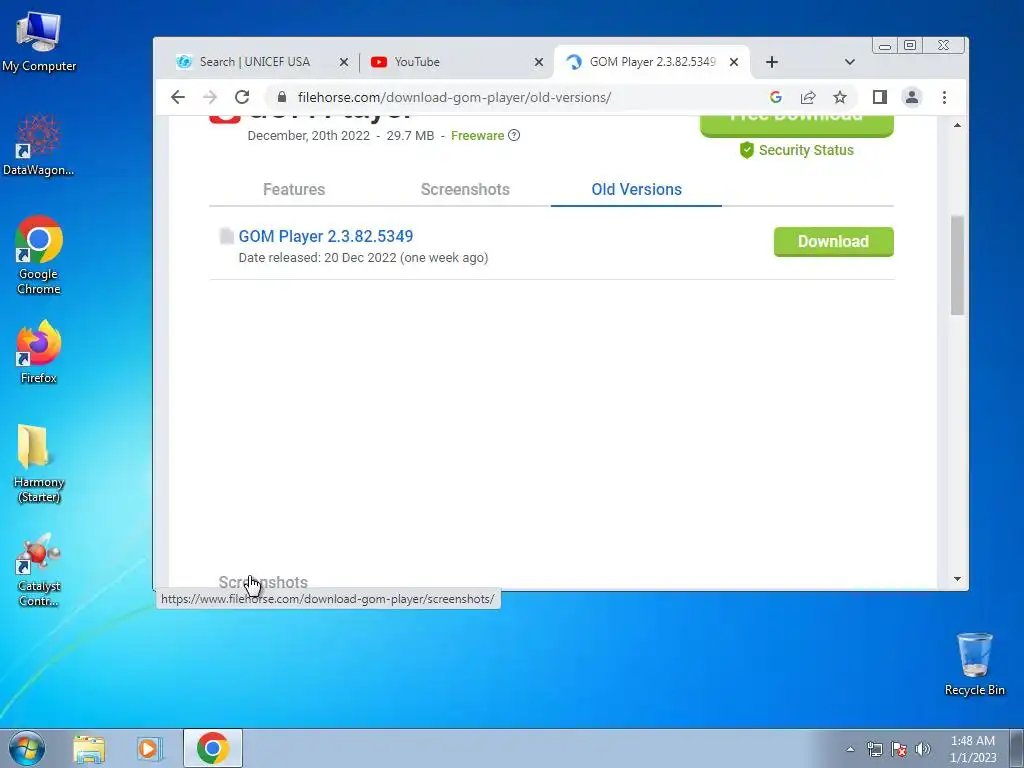This screenshot has width=1024, height=768.
Task: Click the network tray icon
Action: point(874,749)
